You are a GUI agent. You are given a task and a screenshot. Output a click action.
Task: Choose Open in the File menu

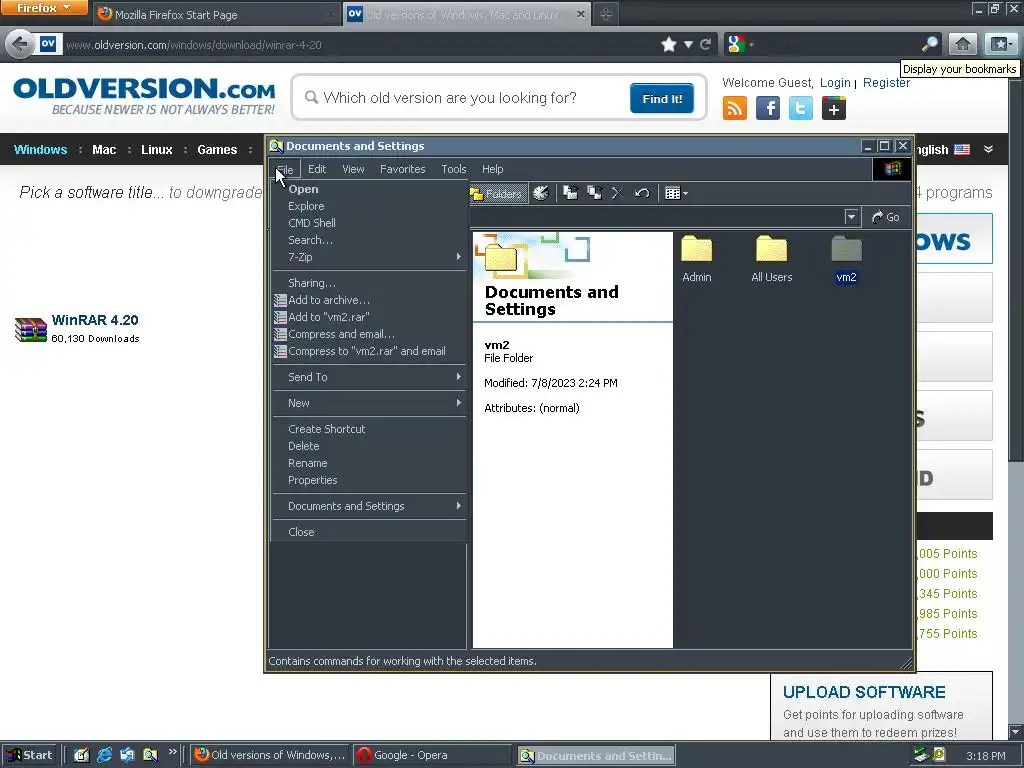pyautogui.click(x=369, y=189)
